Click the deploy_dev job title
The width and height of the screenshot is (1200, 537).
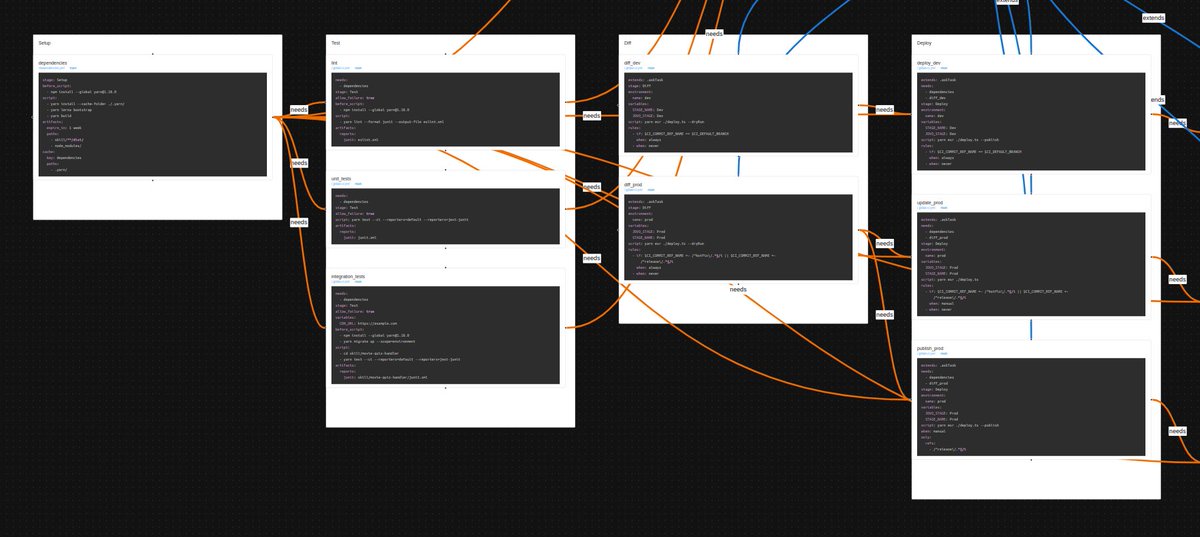(929, 62)
